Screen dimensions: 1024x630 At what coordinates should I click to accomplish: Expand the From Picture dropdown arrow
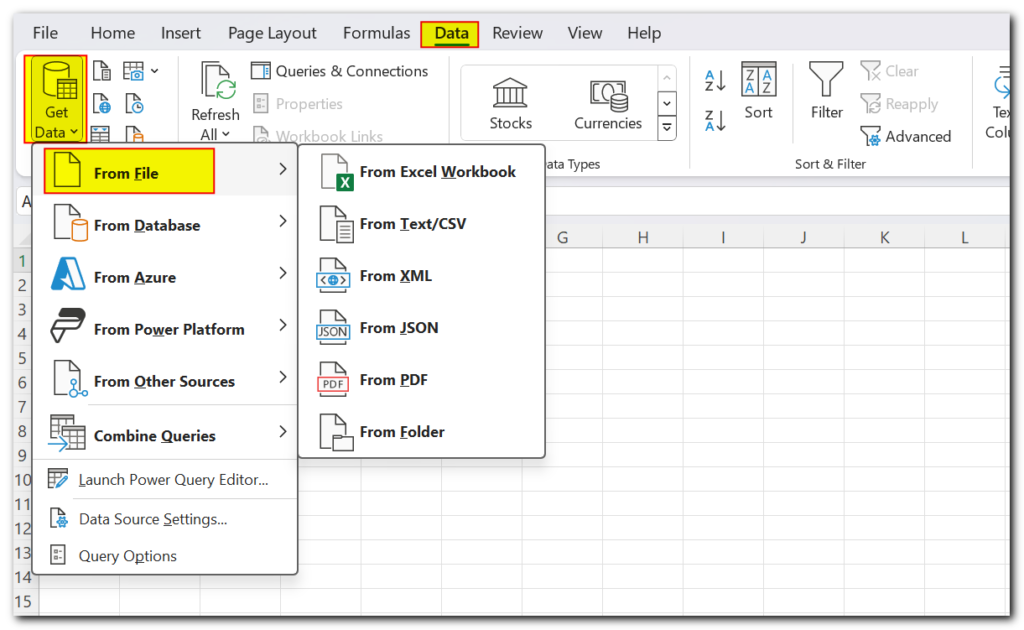[x=155, y=71]
